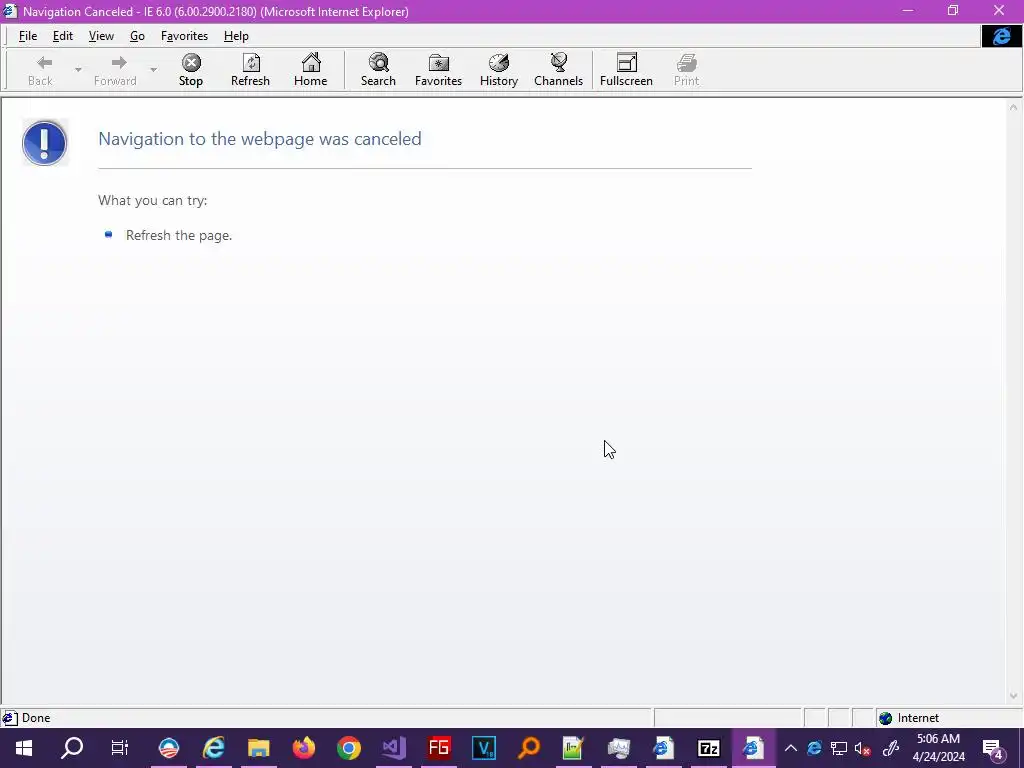
Task: Open the Help menu
Action: point(236,36)
